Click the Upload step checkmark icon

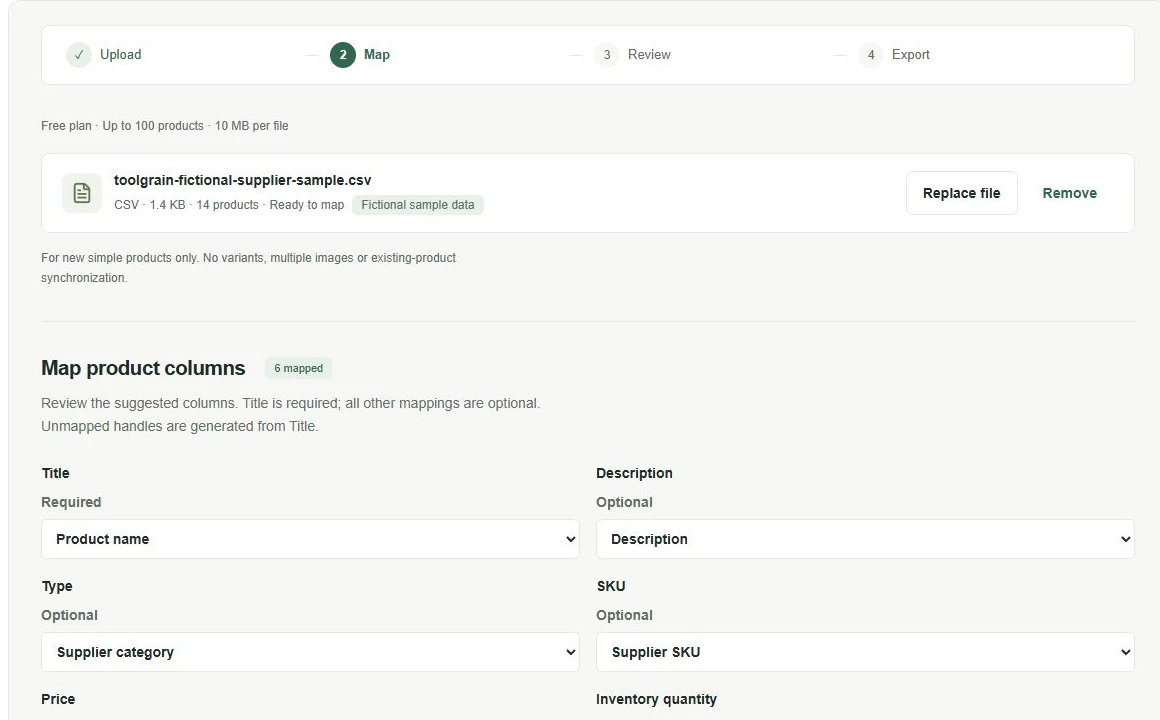[78, 55]
